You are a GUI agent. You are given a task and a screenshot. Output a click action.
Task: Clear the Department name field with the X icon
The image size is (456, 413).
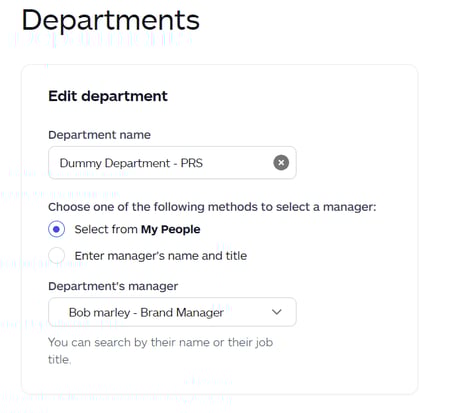click(x=281, y=163)
